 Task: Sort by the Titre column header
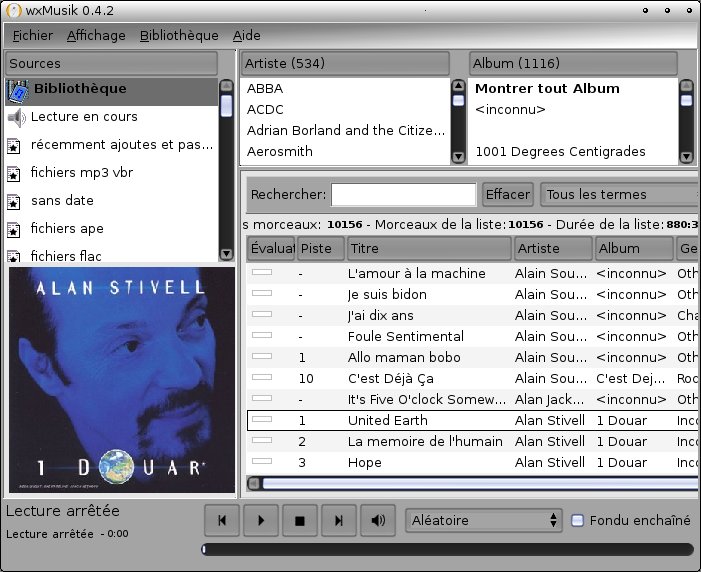click(429, 249)
